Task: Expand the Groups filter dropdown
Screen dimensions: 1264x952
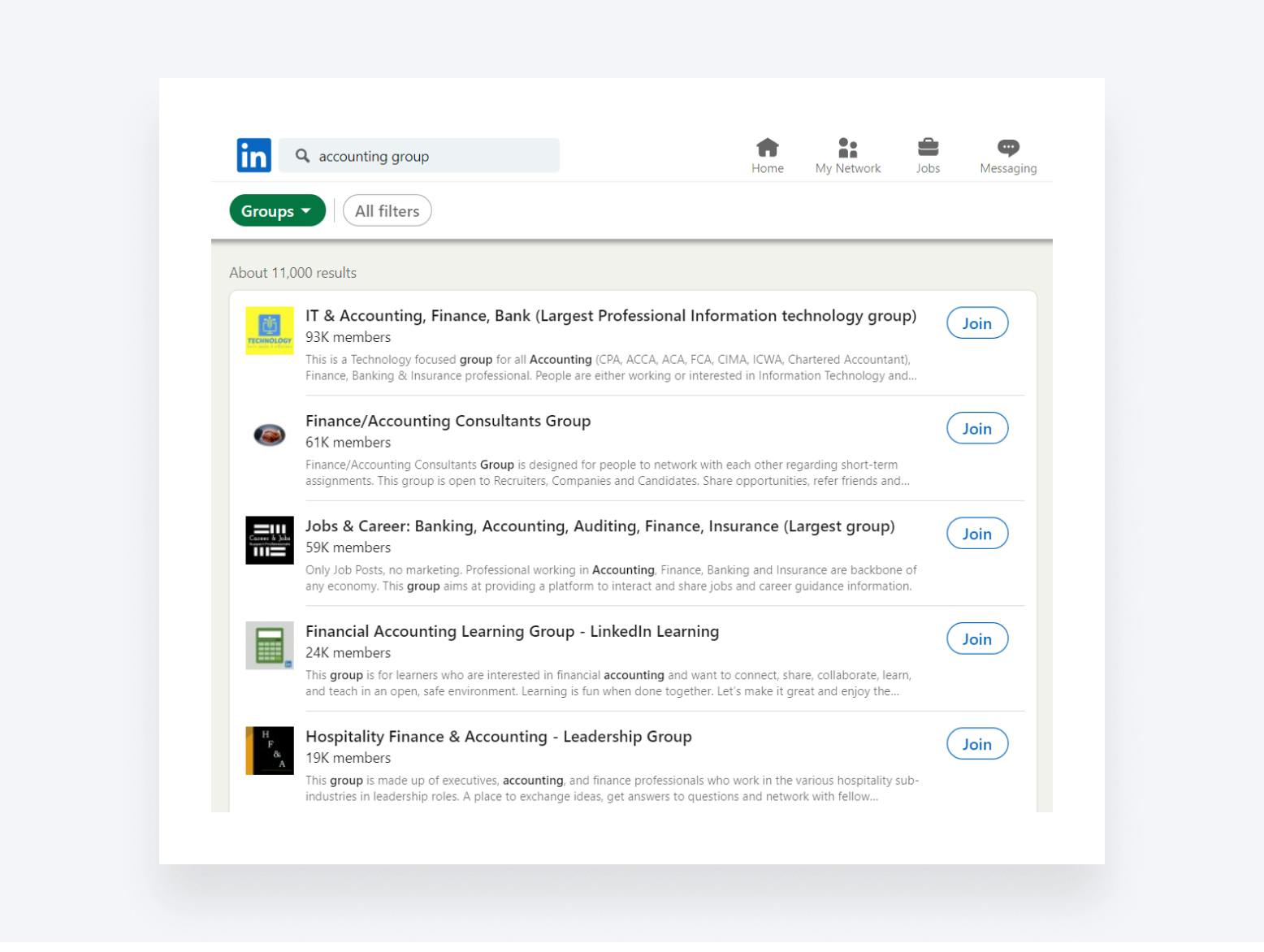Action: [277, 211]
